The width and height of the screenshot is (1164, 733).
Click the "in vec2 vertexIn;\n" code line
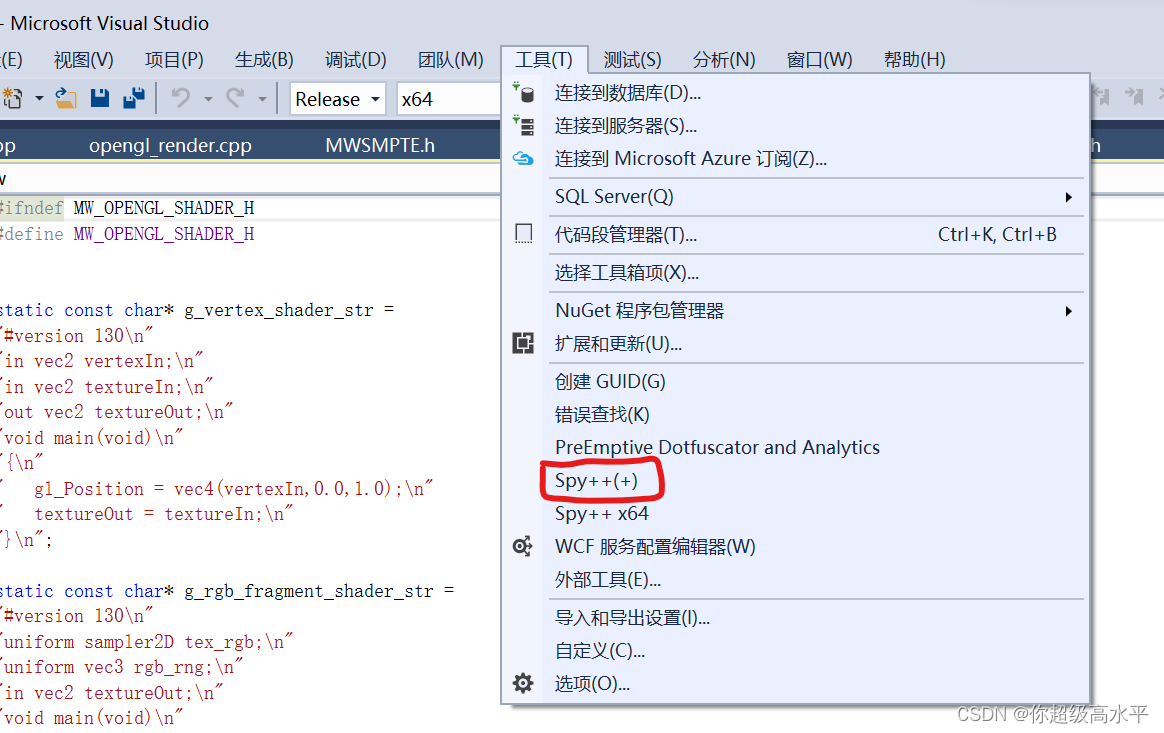point(102,361)
